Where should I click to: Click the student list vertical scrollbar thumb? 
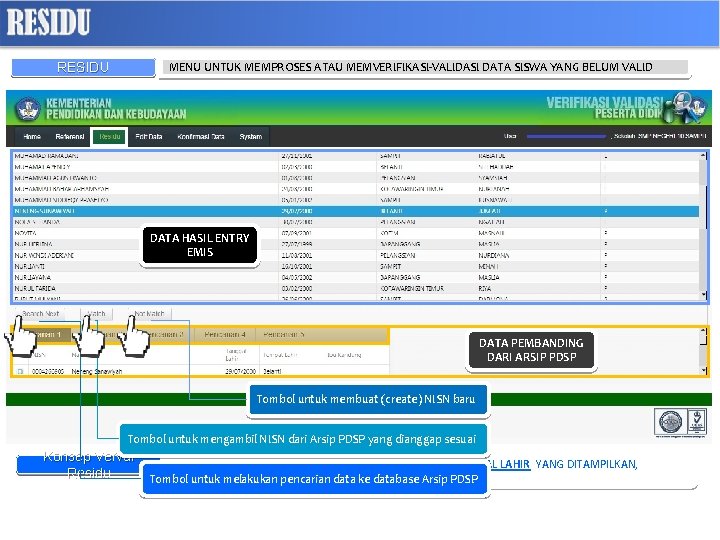[x=703, y=207]
